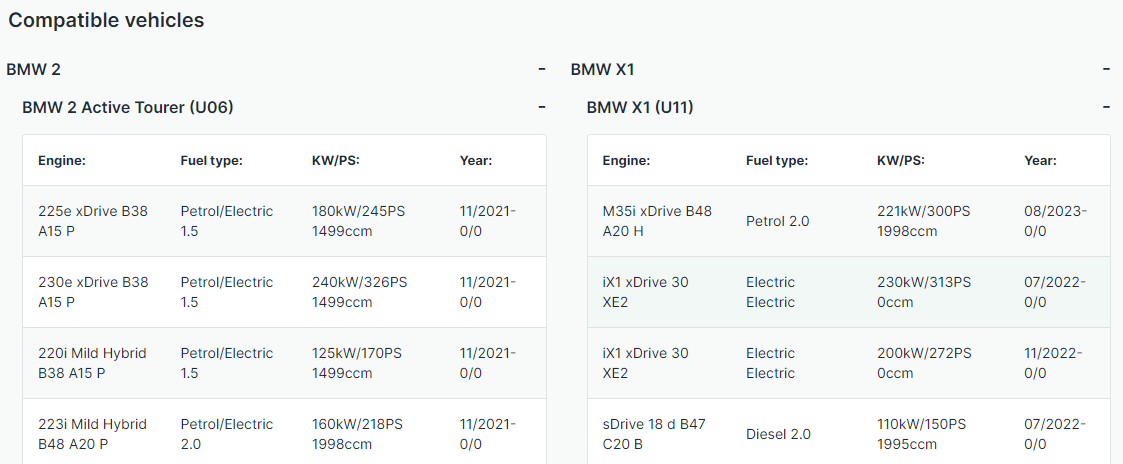Click Electric fuel type in 230kW iX1 row

coord(771,292)
